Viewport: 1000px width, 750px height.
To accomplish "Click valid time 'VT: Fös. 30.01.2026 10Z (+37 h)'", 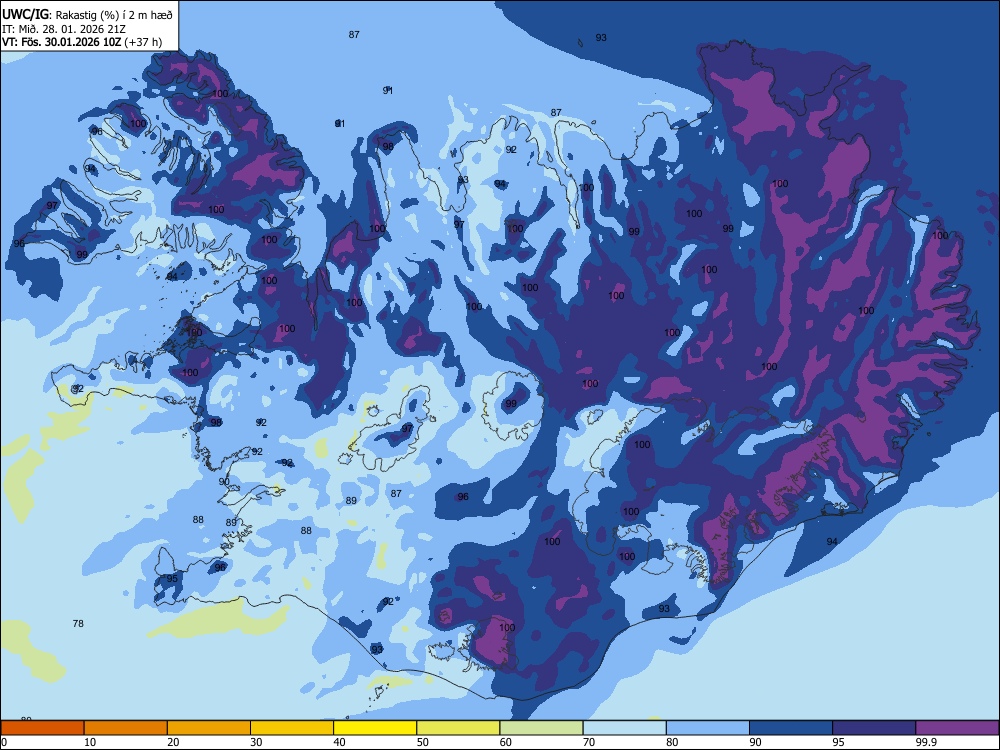I will 82,42.
